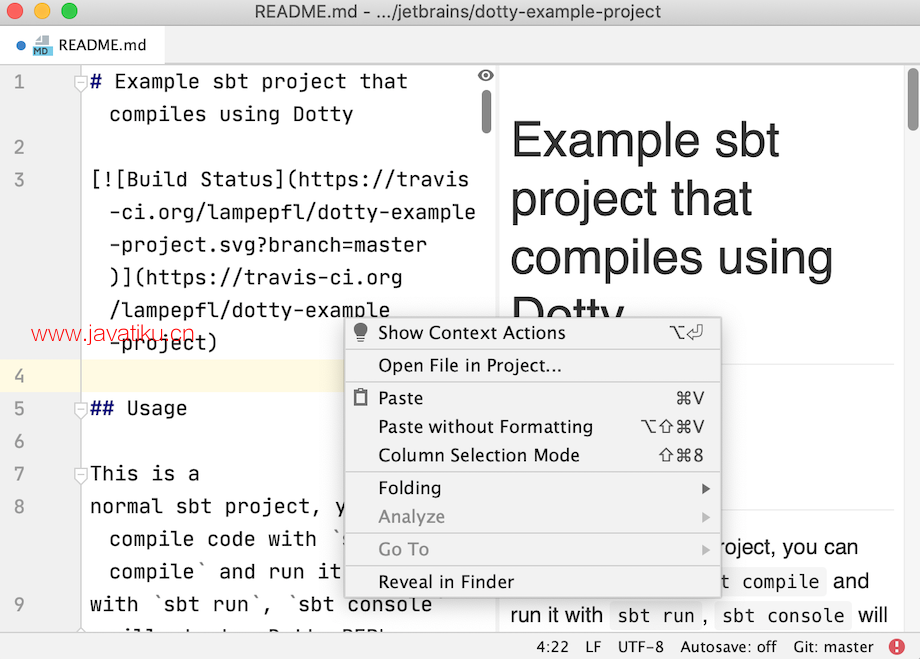Click the red error indicator in status bar
Screen dimensions: 920x659
tap(897, 647)
